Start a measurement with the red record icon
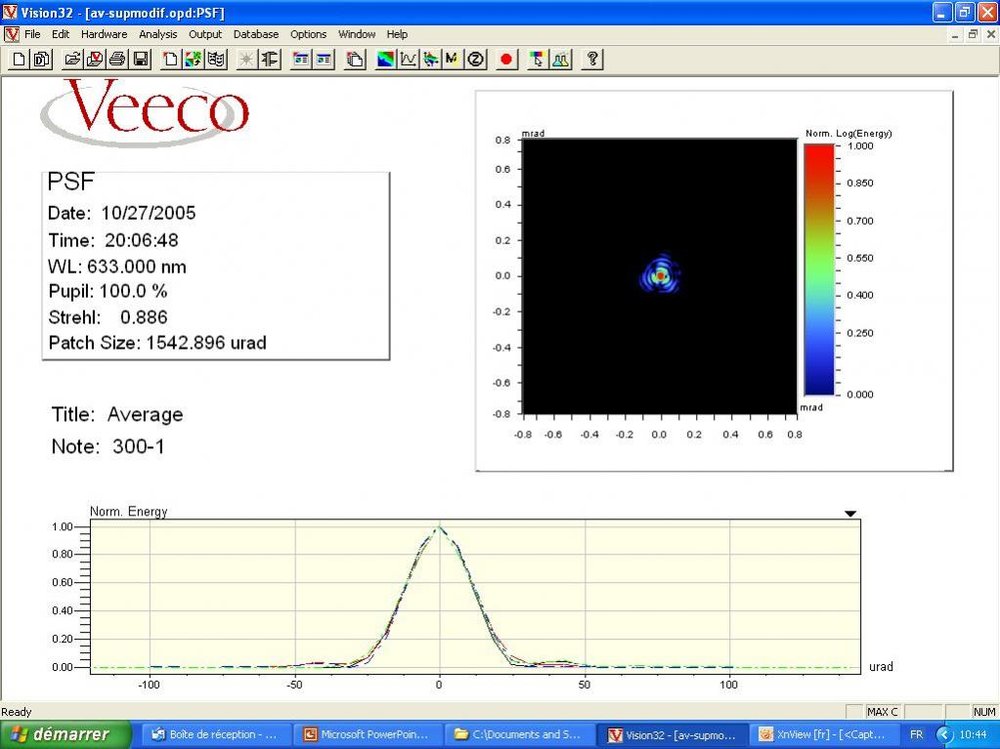 507,59
